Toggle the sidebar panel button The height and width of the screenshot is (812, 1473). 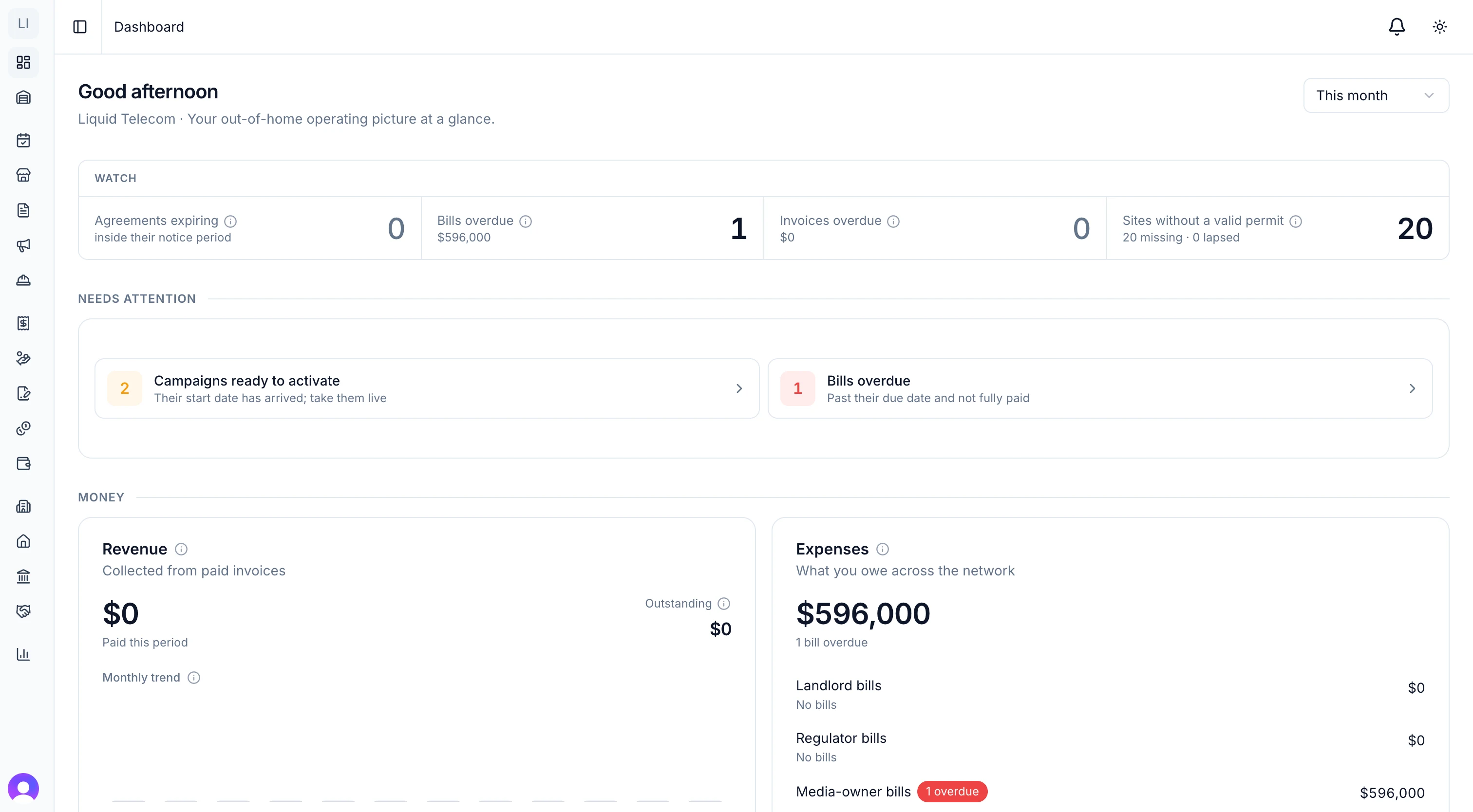click(80, 27)
